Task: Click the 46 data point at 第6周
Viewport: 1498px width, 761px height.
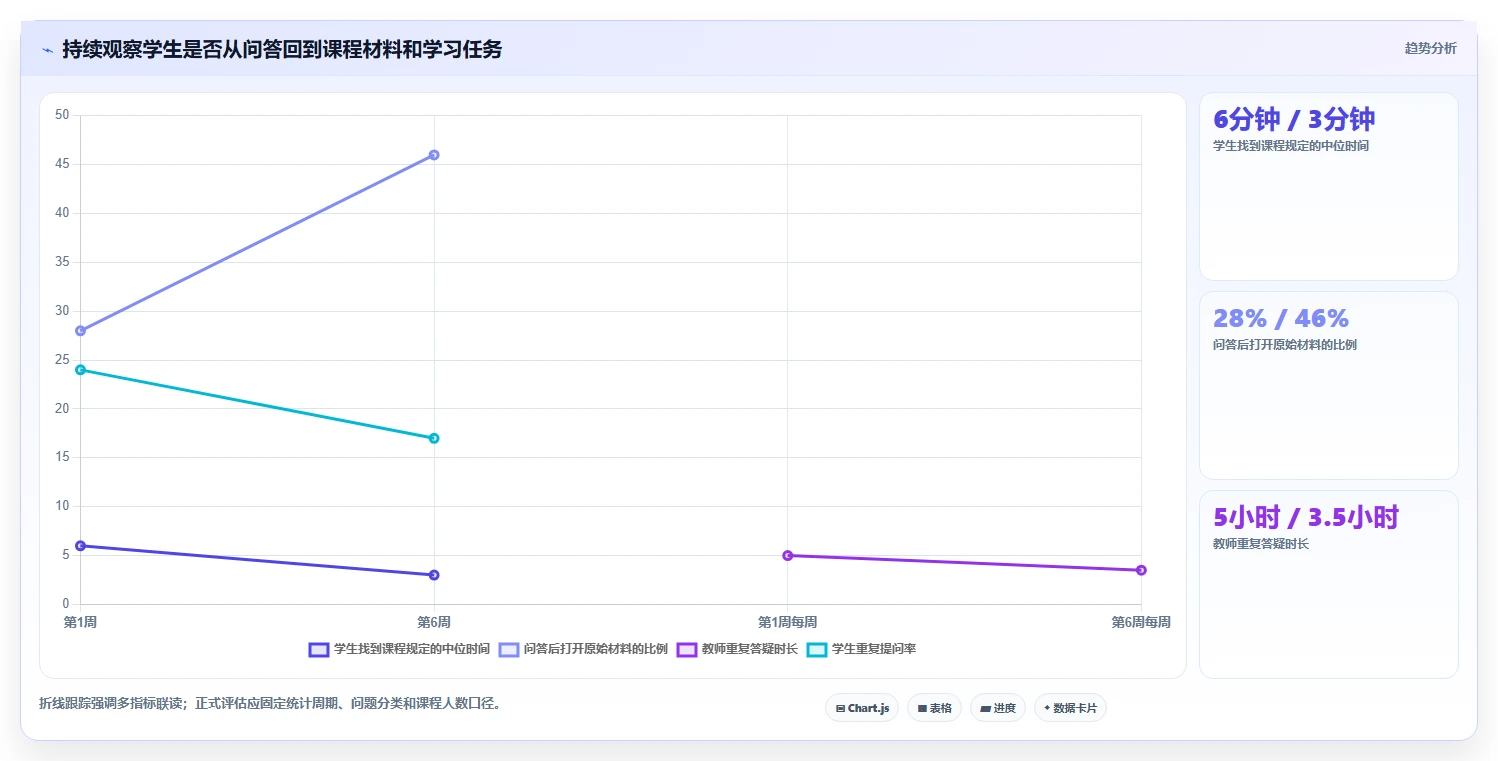Action: pos(434,155)
